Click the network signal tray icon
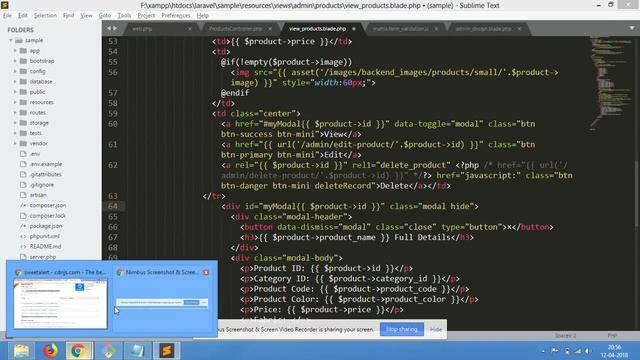 click(578, 351)
